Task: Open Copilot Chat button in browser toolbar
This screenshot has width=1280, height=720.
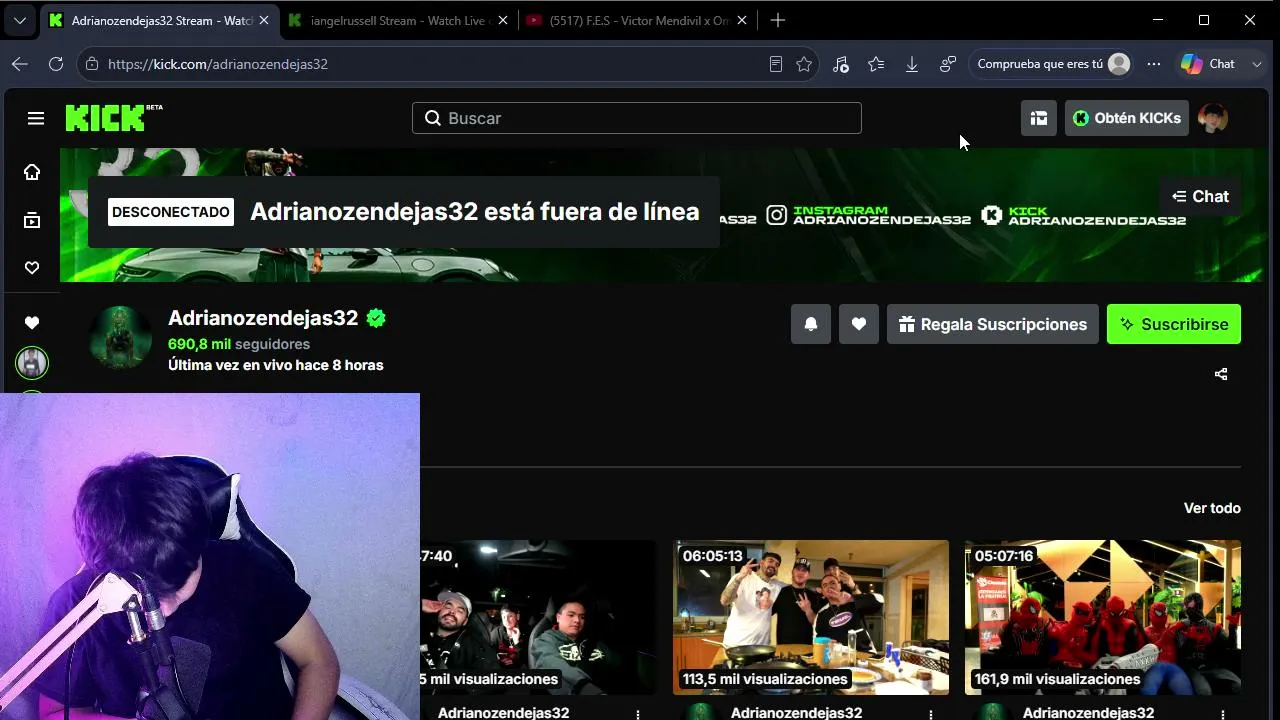Action: point(1208,64)
